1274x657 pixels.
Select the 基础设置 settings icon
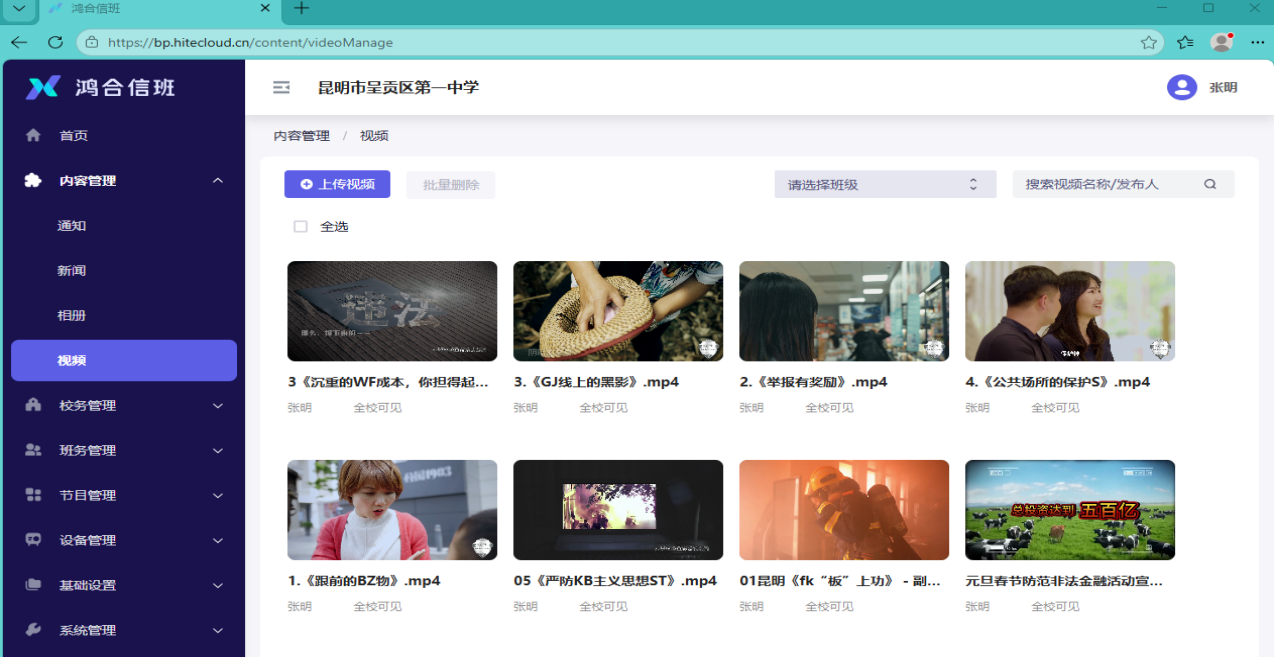click(32, 584)
